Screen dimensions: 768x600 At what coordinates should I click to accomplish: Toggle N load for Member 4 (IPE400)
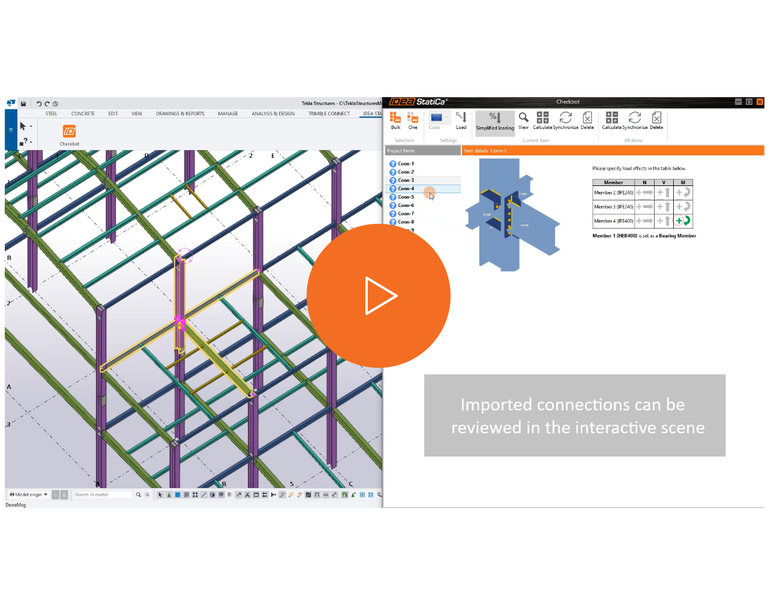pos(644,221)
